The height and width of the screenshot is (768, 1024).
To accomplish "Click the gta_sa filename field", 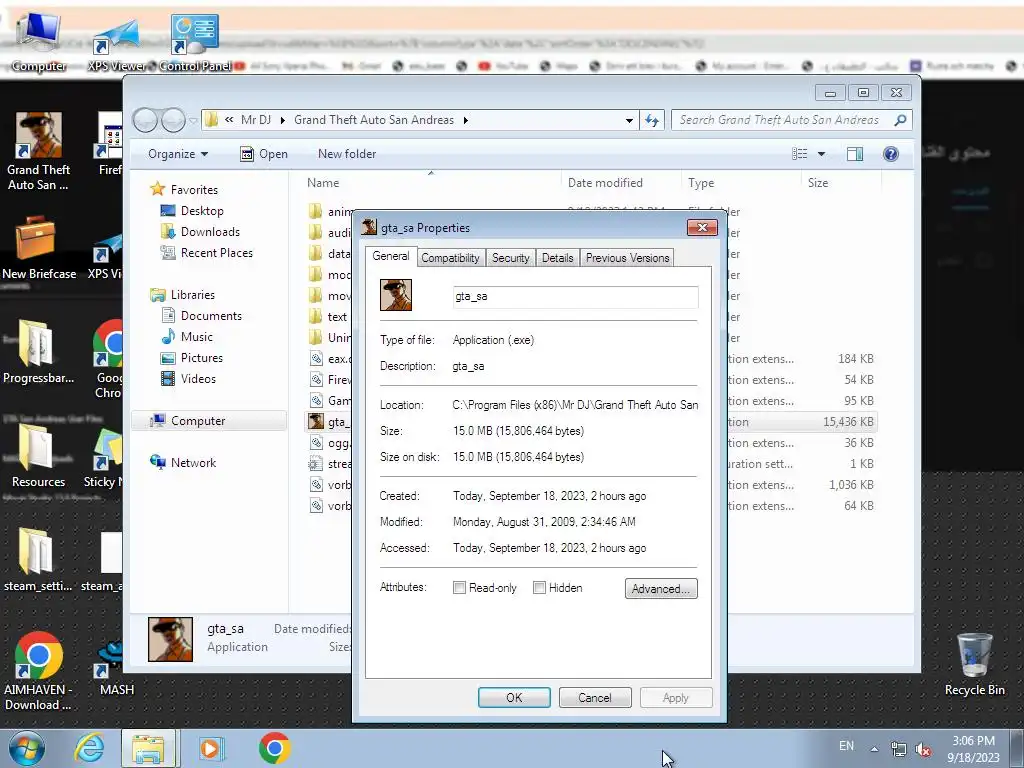I will [575, 296].
